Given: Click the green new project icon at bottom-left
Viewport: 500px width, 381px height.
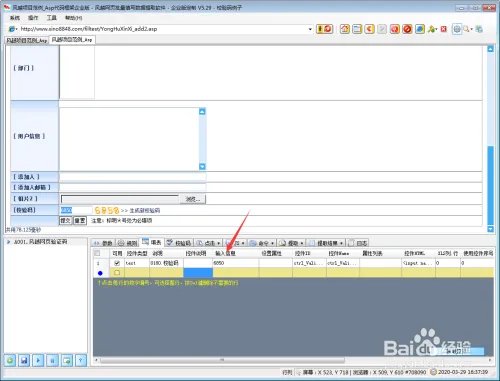Looking at the screenshot, I should point(10,360).
